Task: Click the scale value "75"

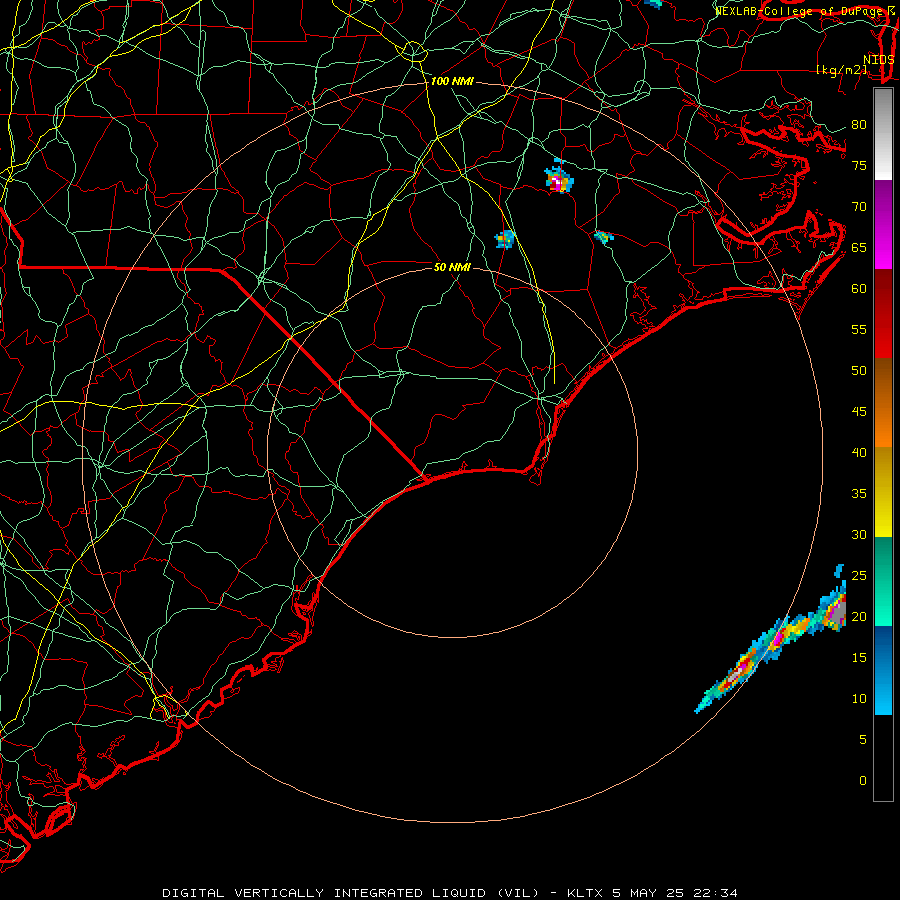Action: click(859, 166)
